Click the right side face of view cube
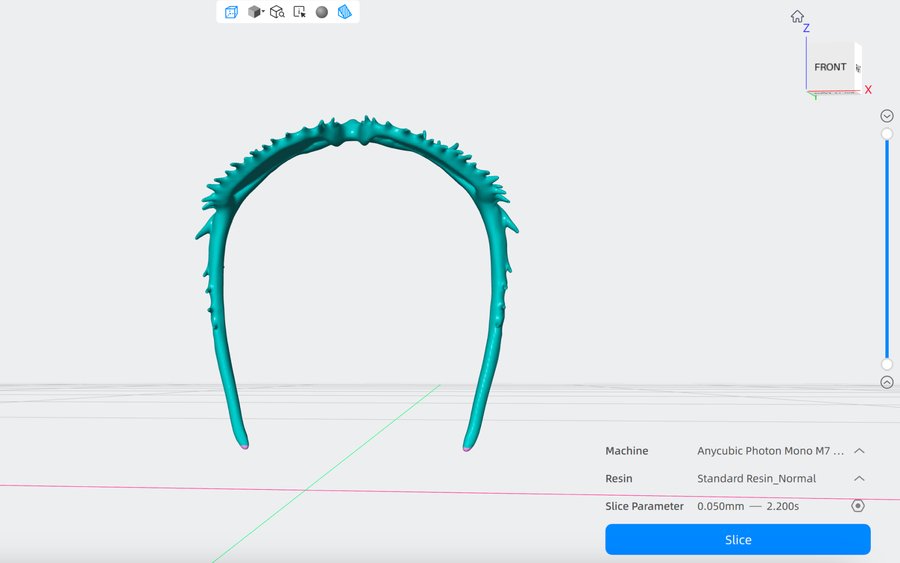 857,67
